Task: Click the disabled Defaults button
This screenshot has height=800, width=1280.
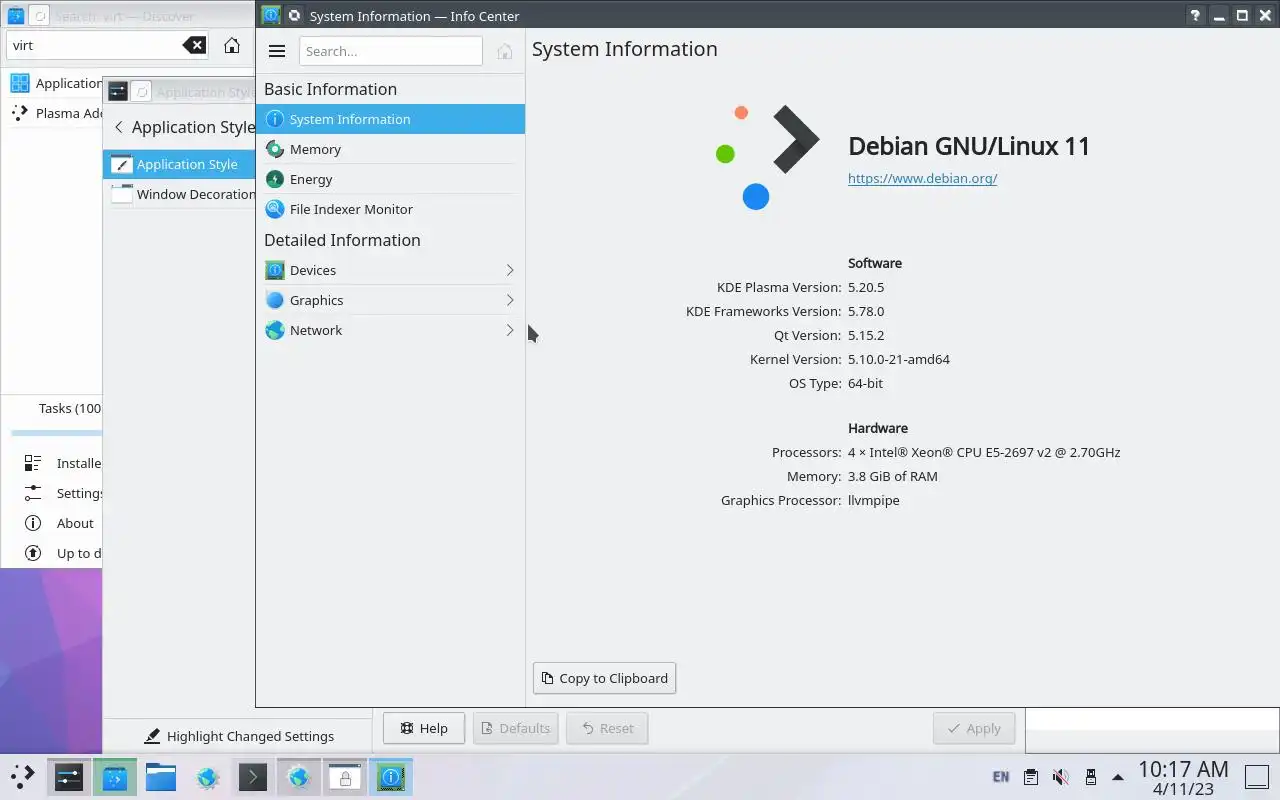Action: tap(516, 728)
